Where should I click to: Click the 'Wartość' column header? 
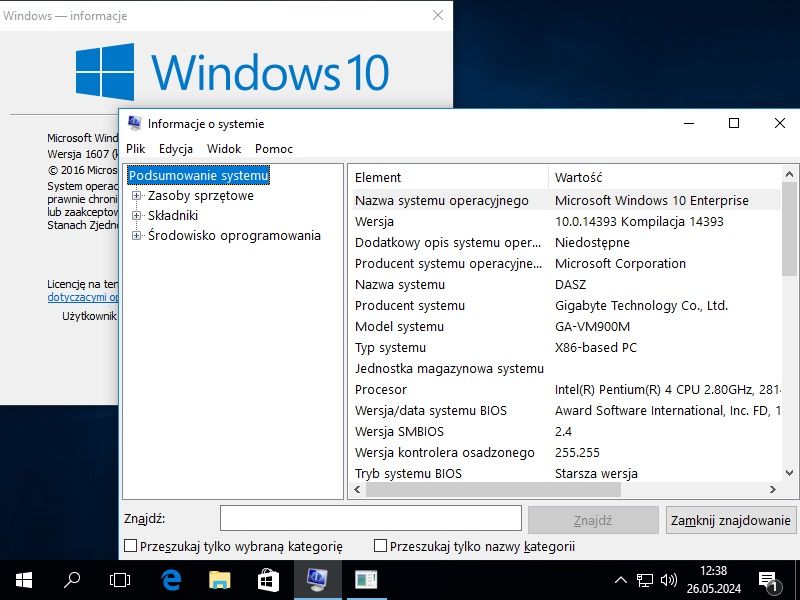[x=665, y=177]
